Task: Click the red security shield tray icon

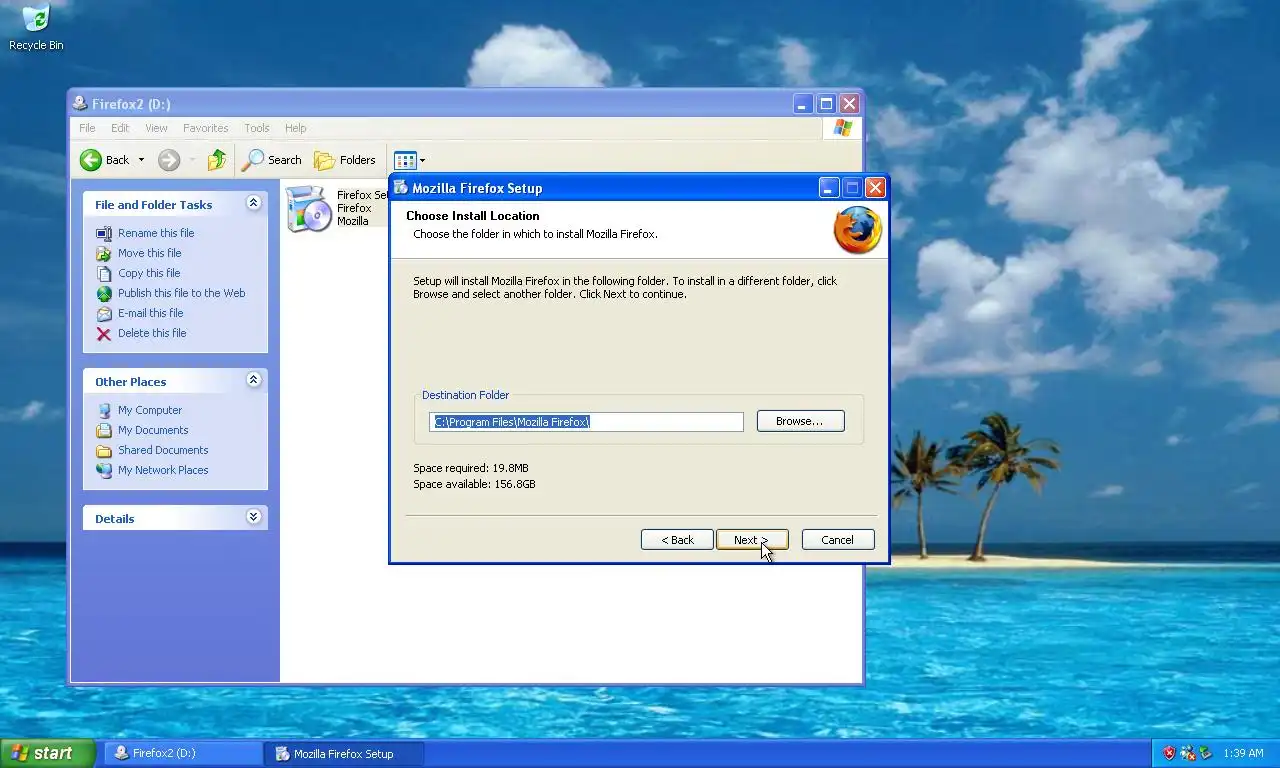Action: tap(1169, 753)
